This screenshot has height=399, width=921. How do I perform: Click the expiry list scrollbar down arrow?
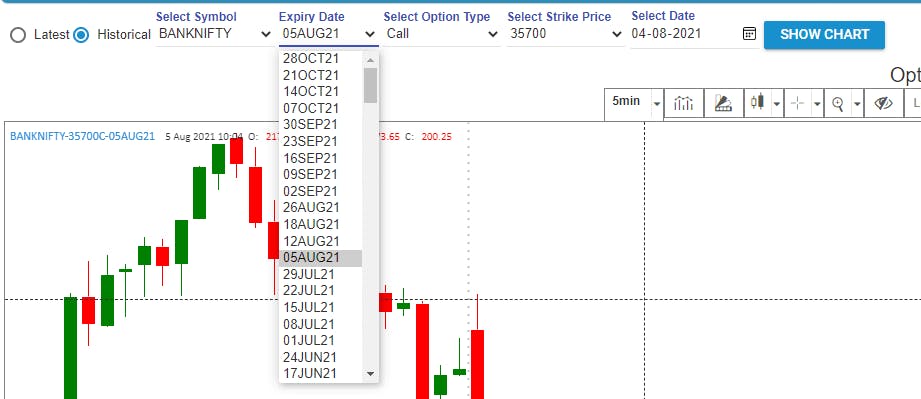tap(370, 373)
